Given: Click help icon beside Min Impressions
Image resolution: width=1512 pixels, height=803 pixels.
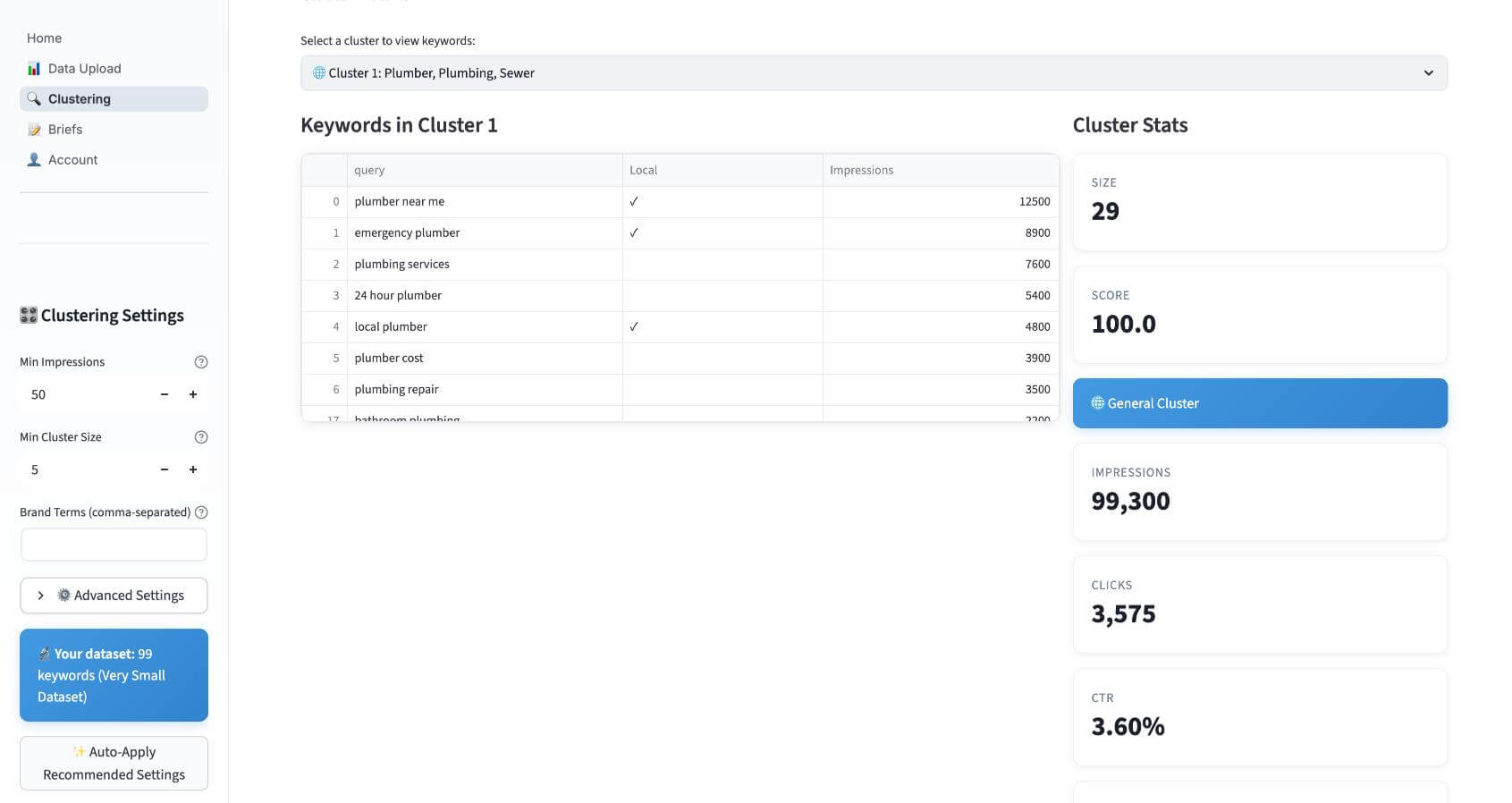Looking at the screenshot, I should pos(201,362).
